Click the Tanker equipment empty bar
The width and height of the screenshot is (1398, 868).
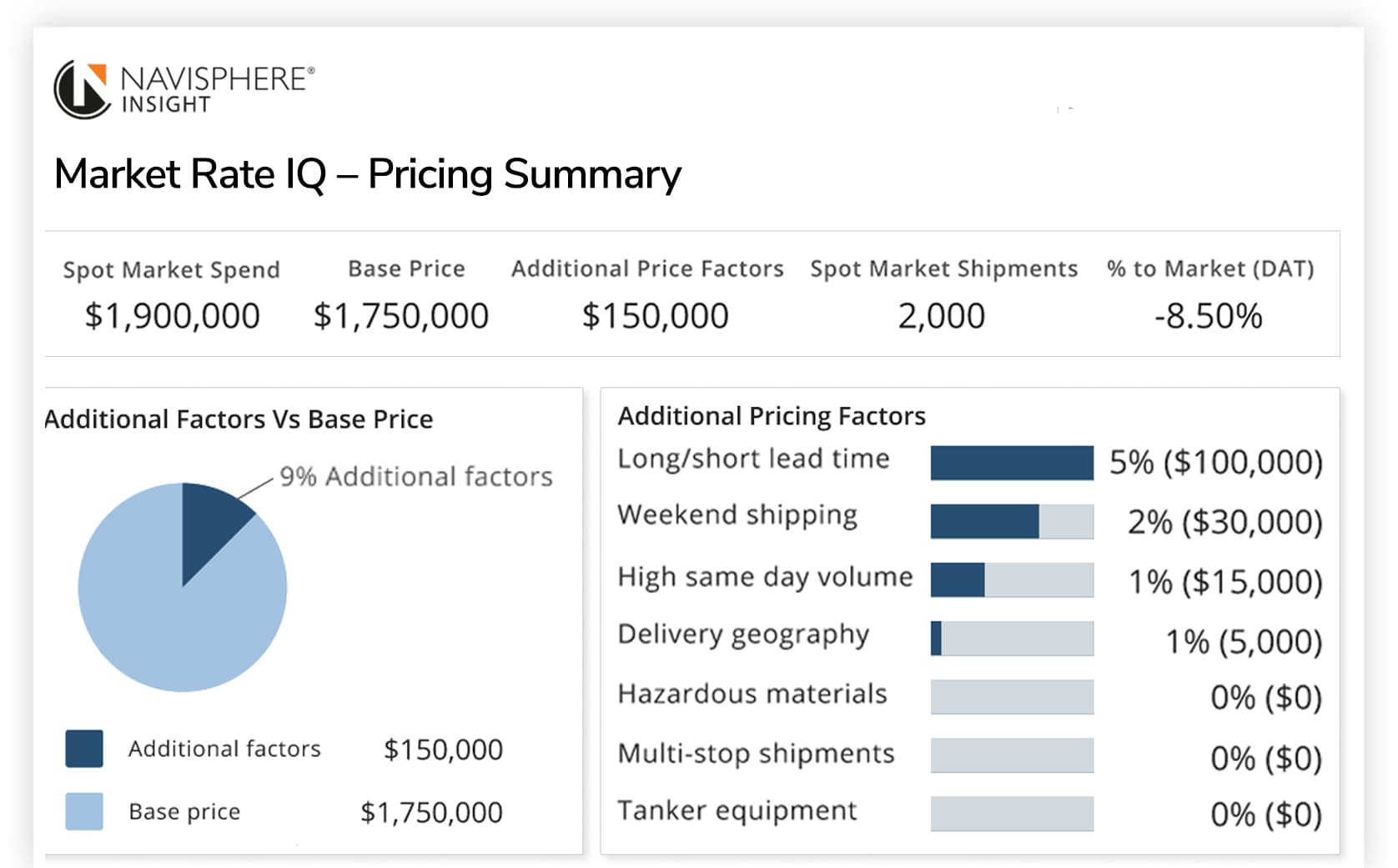[x=1011, y=814]
